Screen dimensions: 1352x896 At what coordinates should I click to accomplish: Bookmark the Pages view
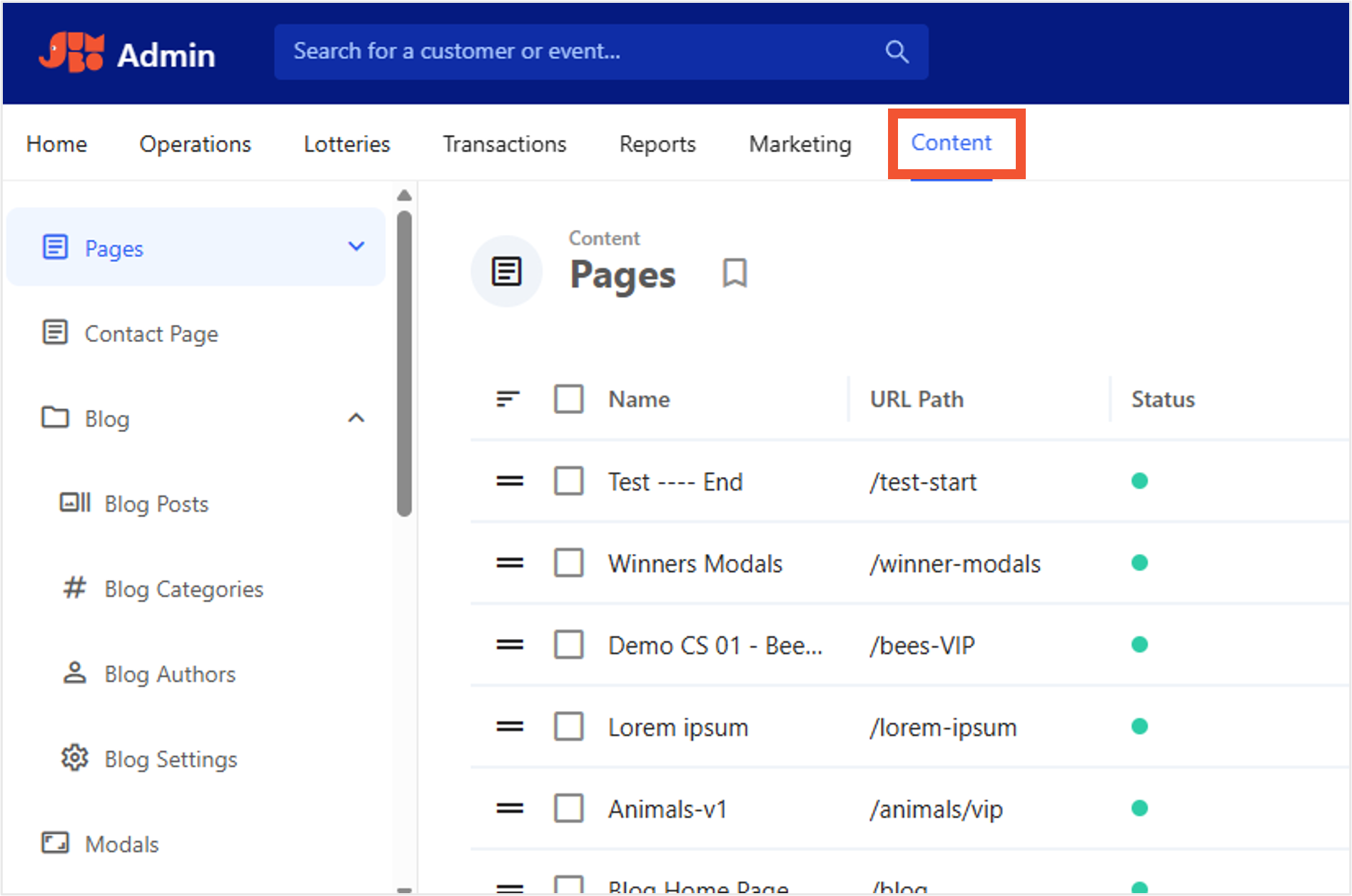pyautogui.click(x=735, y=273)
